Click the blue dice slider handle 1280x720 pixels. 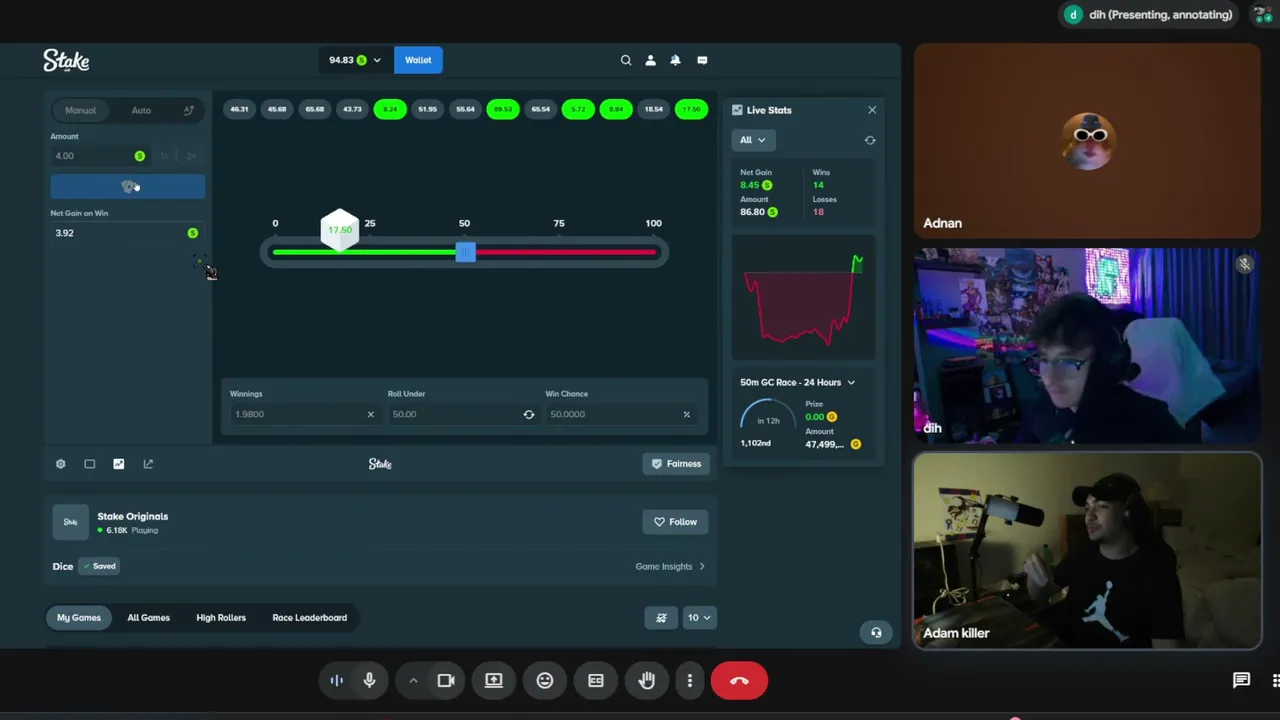(465, 252)
